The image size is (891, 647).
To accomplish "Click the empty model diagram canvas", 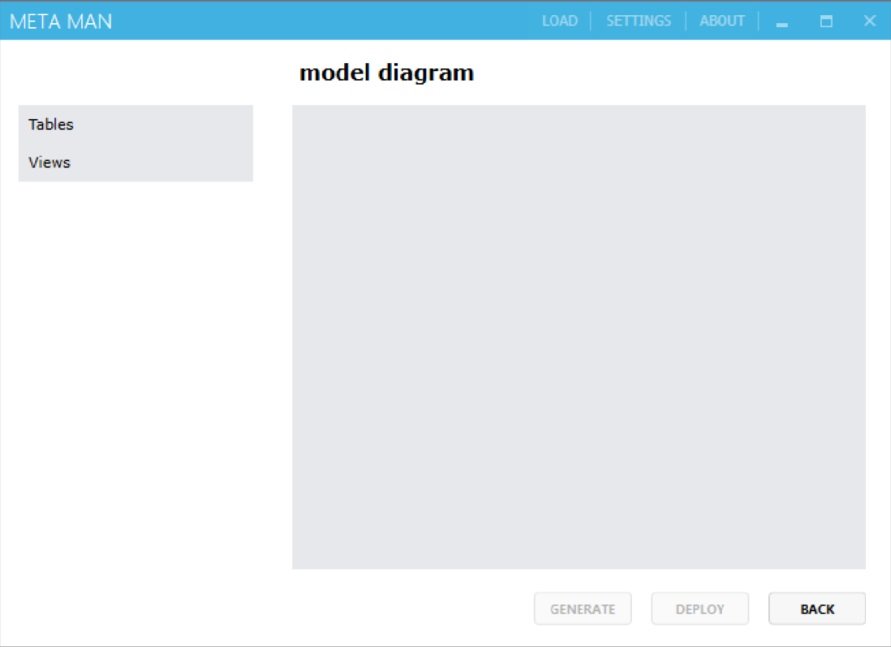I will pyautogui.click(x=577, y=335).
